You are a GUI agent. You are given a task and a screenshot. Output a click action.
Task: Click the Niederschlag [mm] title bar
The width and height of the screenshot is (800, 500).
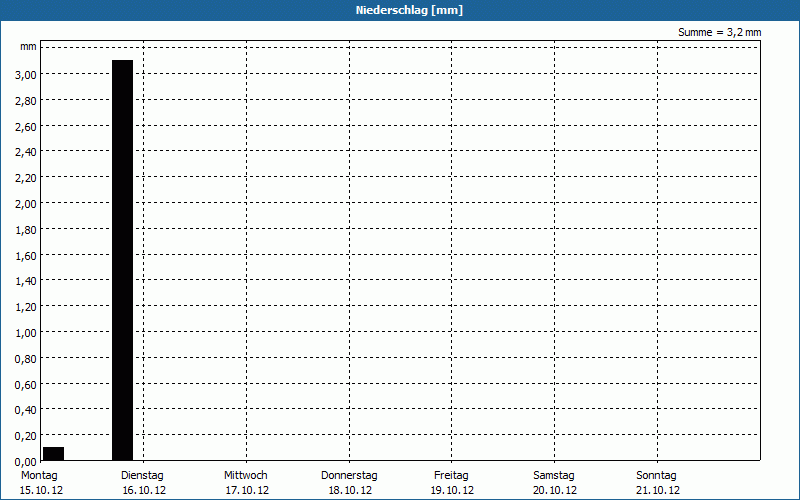(x=400, y=10)
